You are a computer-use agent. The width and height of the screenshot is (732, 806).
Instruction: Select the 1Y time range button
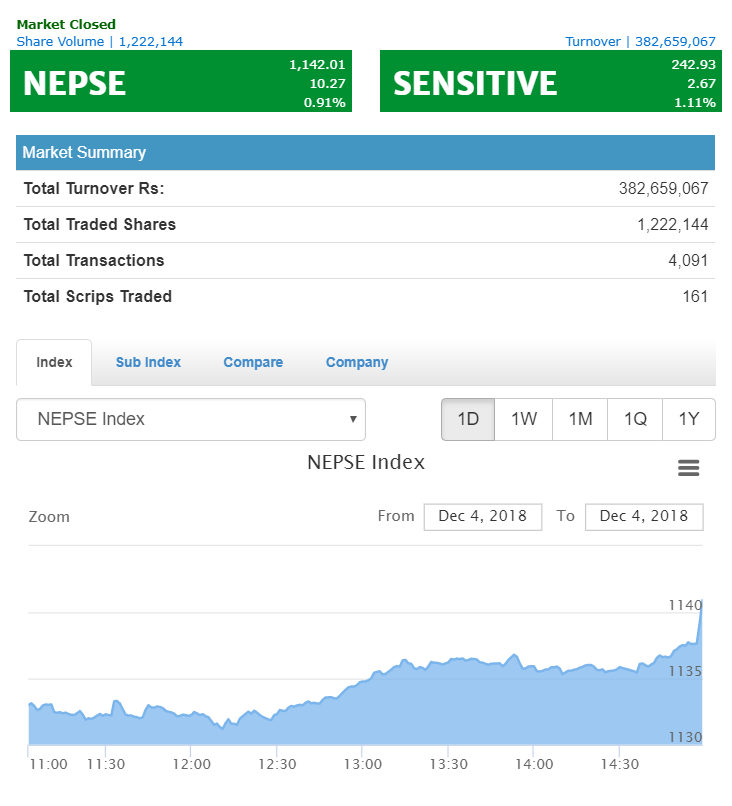(689, 419)
